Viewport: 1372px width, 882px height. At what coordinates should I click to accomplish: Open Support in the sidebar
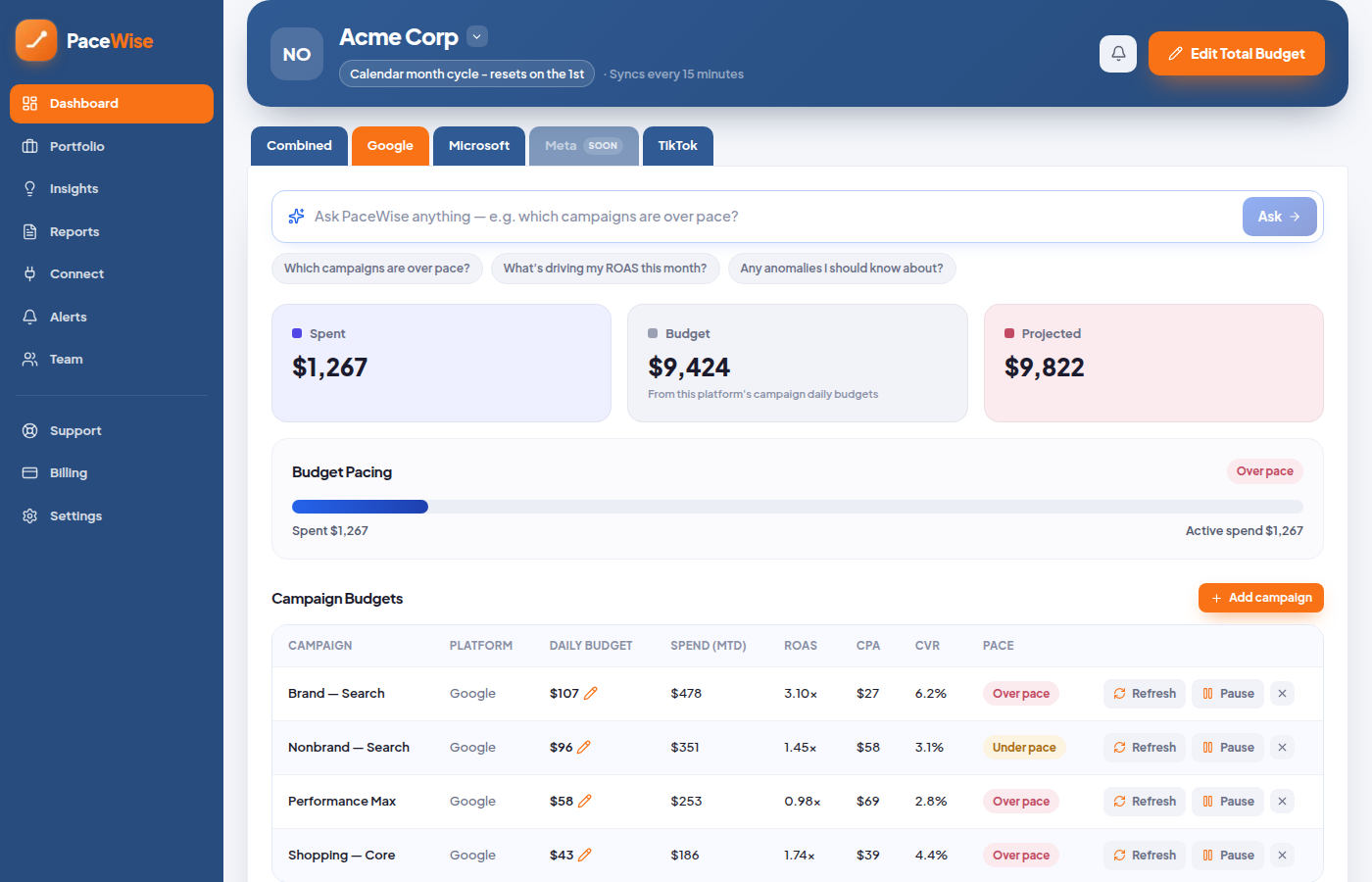pyautogui.click(x=112, y=431)
